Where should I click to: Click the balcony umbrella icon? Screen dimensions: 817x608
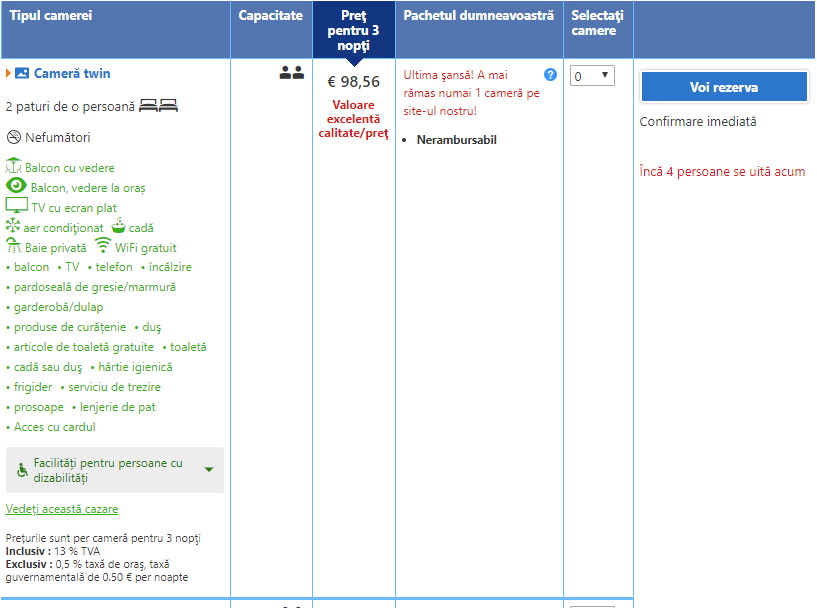[14, 167]
